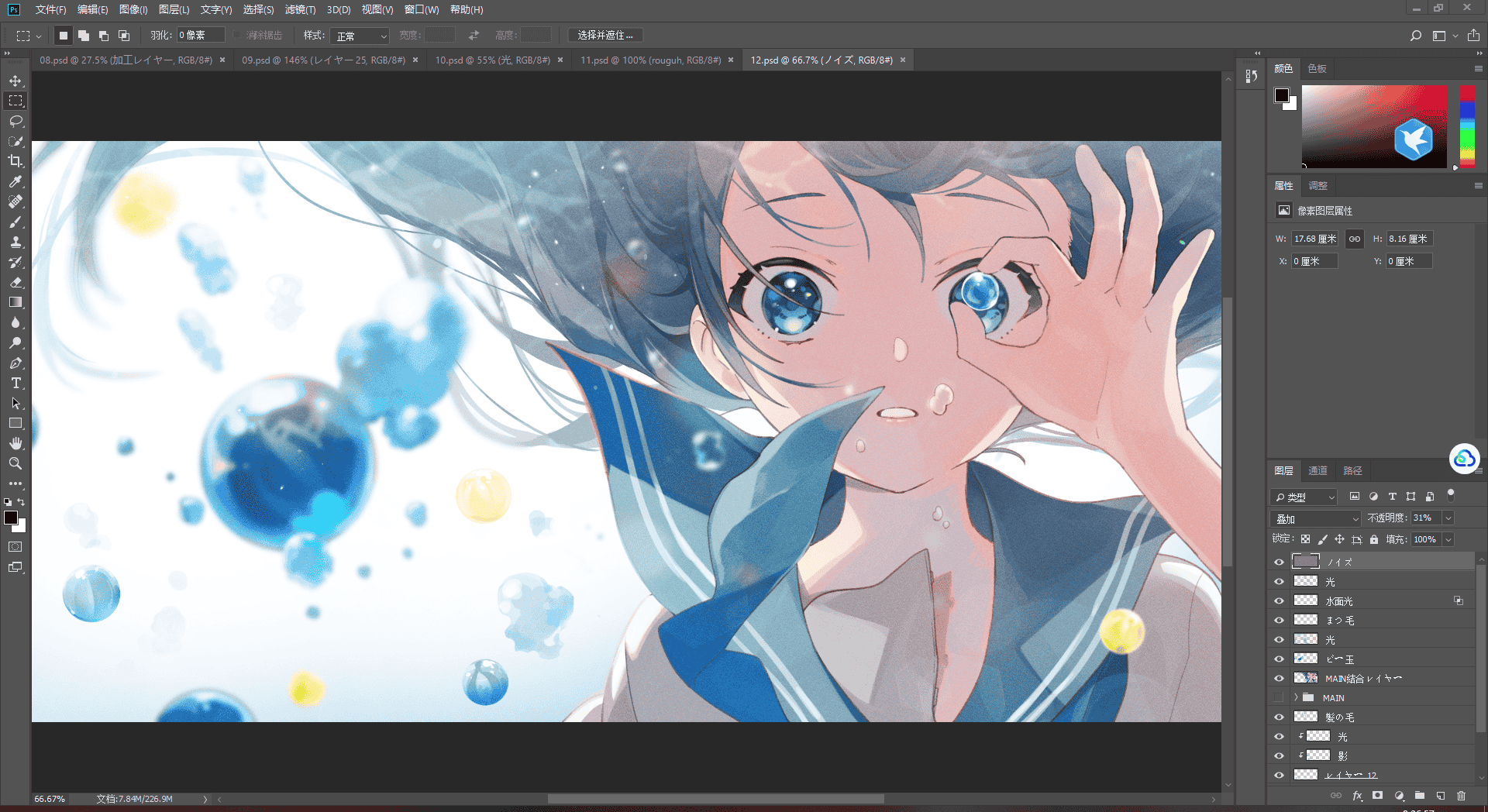Click the add layer style fx icon

(x=1357, y=796)
